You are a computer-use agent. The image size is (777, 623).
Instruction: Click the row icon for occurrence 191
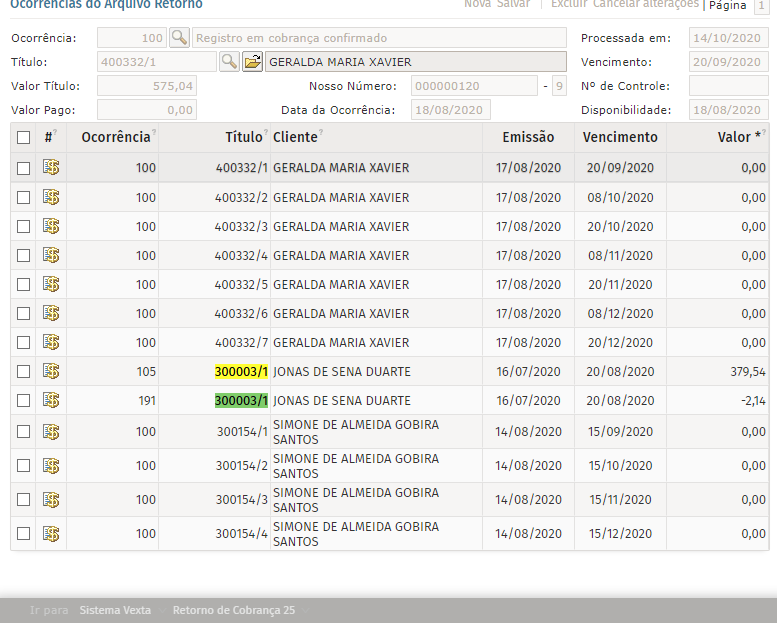coord(51,400)
